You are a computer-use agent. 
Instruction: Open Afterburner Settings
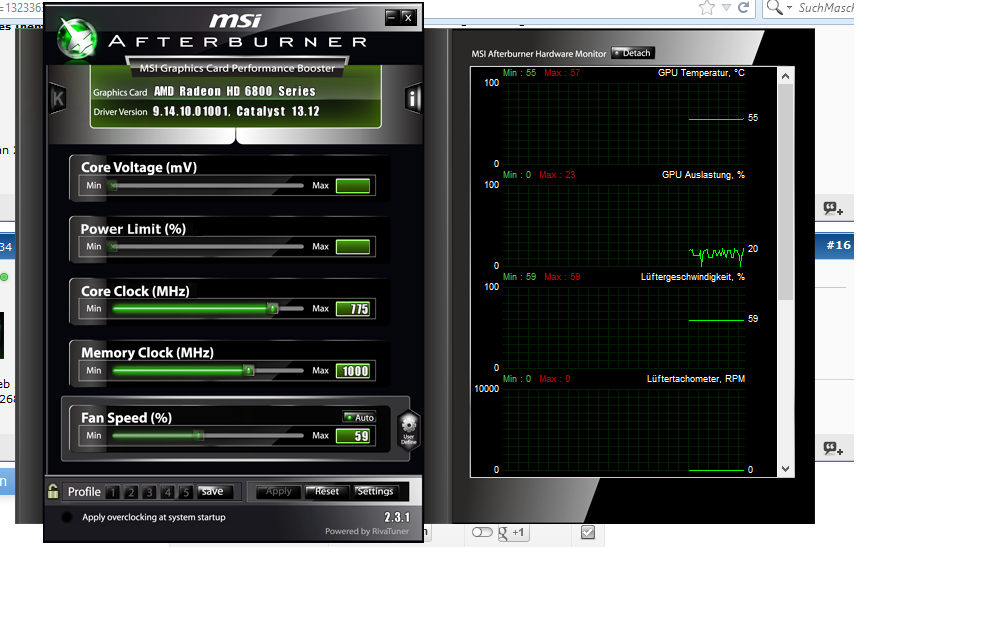375,492
